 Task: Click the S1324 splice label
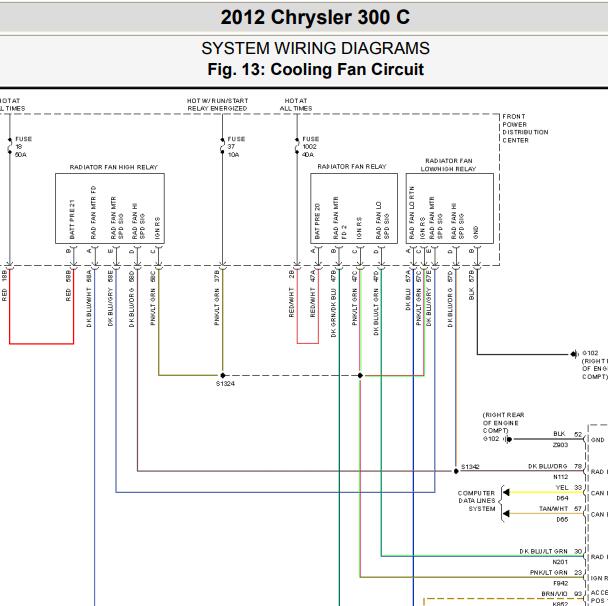[x=225, y=383]
